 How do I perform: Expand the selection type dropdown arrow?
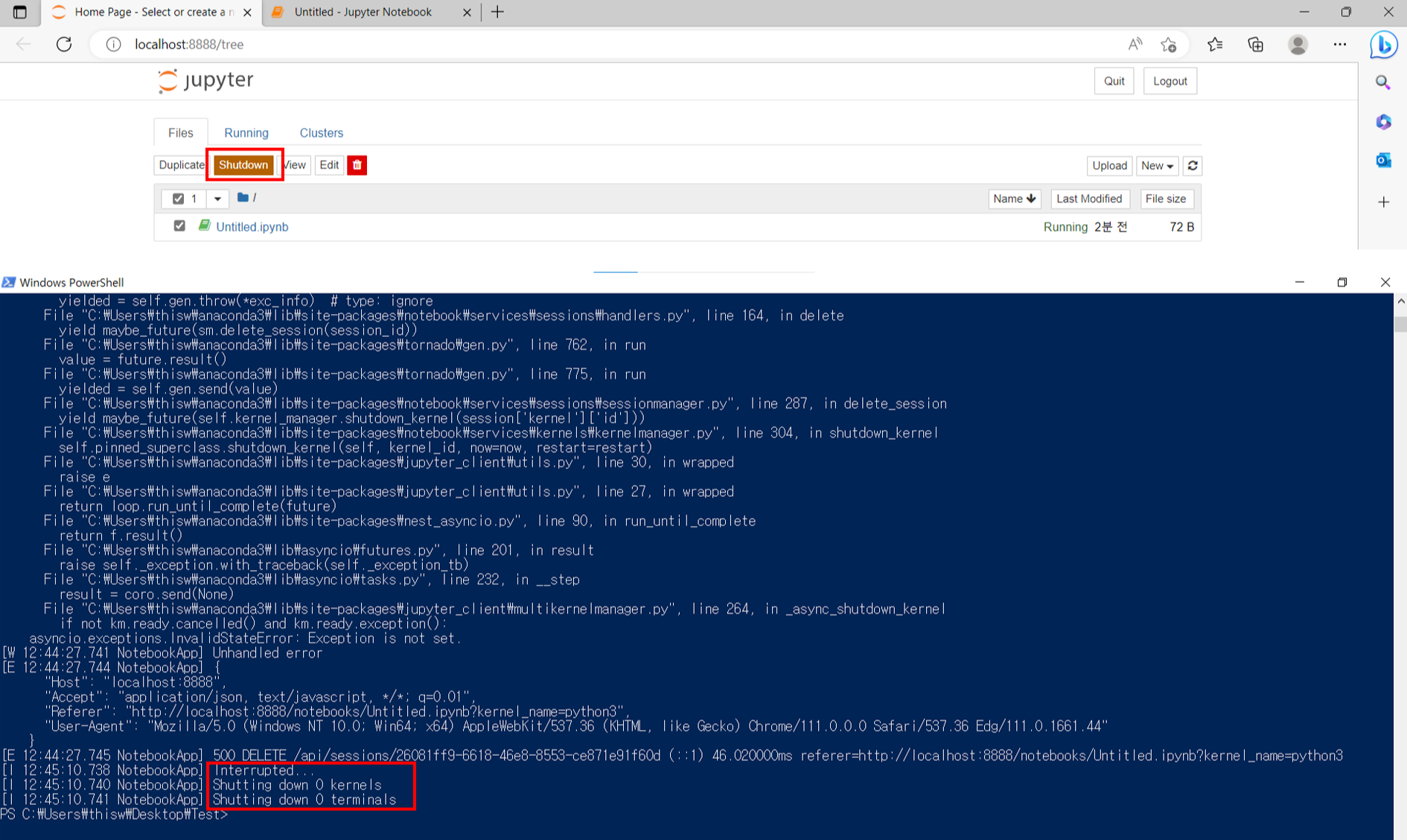217,199
